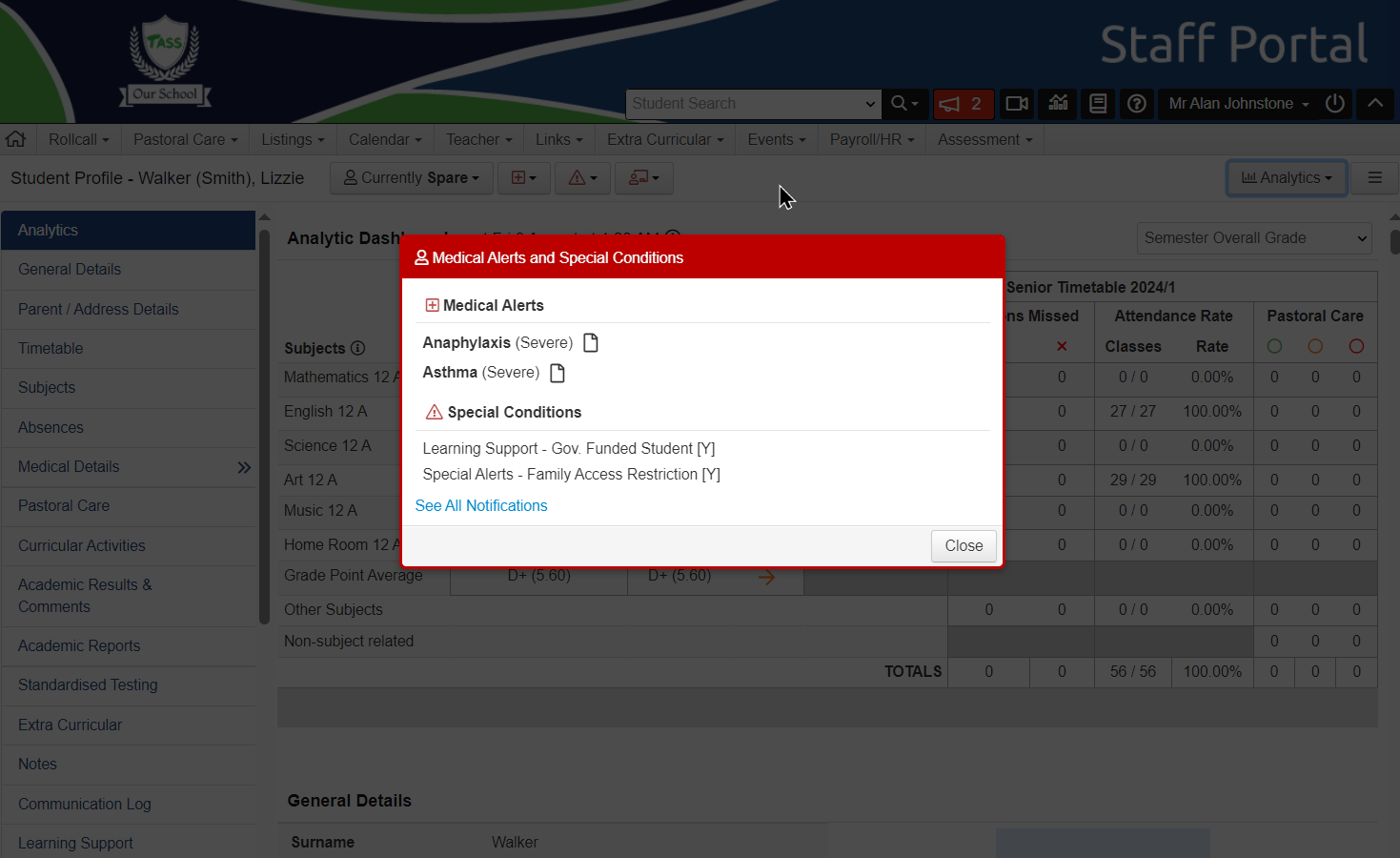Close the Medical Alerts dialog
This screenshot has height=858, width=1400.
tap(964, 546)
